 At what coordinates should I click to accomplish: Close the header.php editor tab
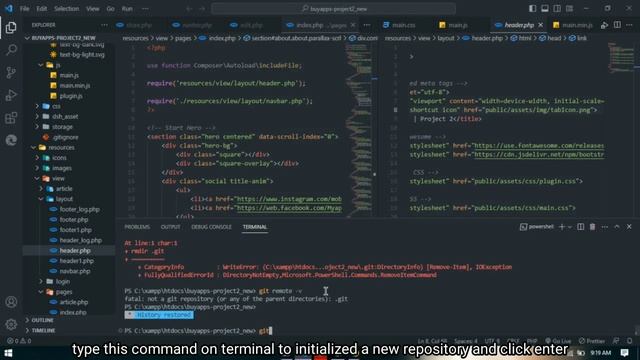coord(540,25)
